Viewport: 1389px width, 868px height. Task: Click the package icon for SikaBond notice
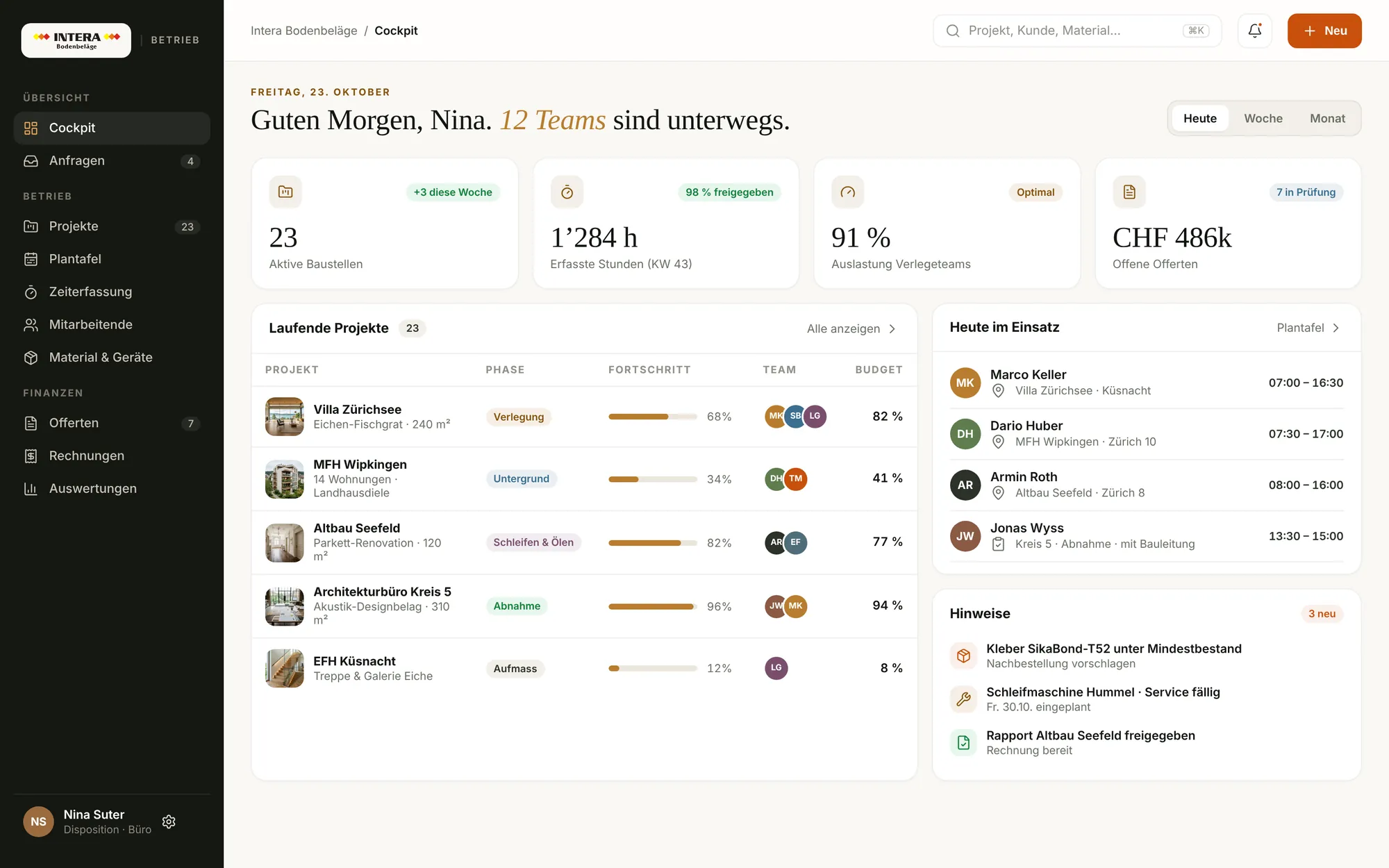[963, 656]
